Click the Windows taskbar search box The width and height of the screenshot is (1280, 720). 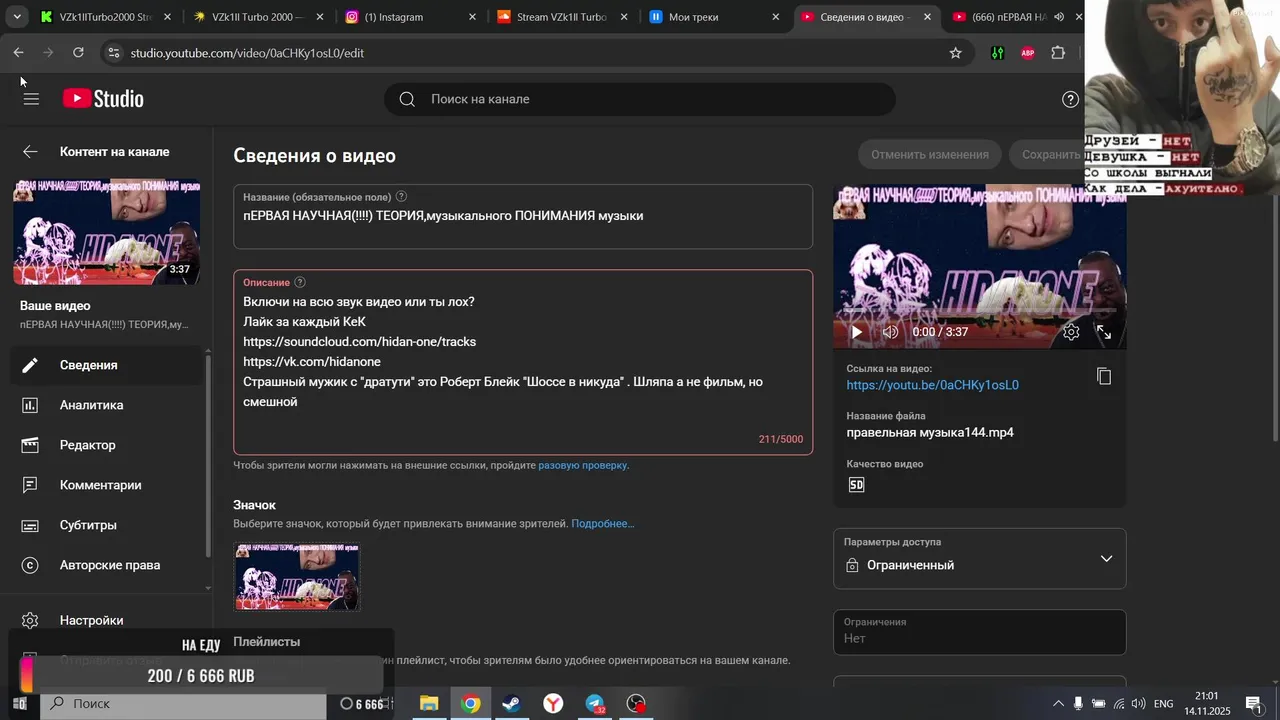point(183,704)
